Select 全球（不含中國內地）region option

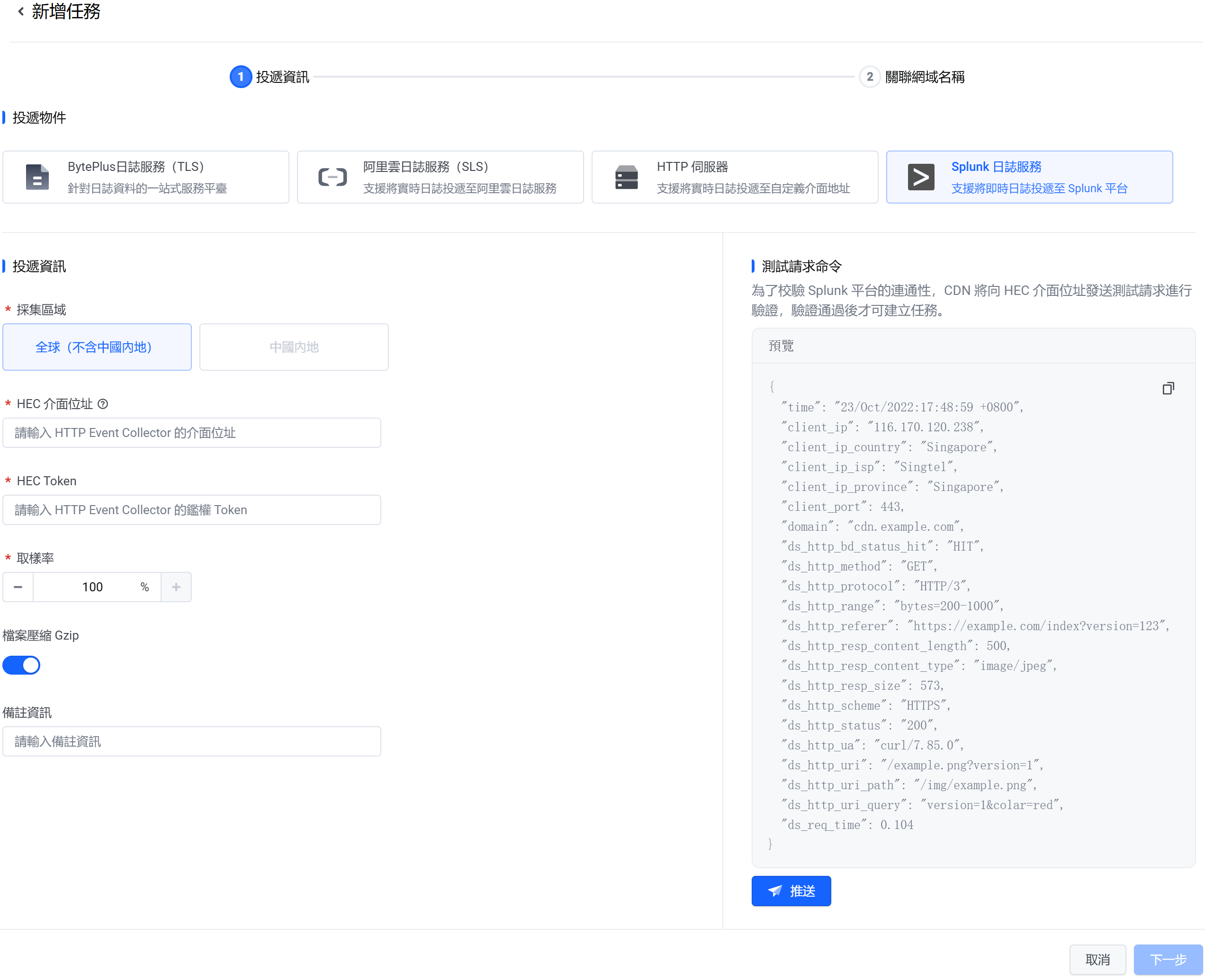tap(97, 347)
